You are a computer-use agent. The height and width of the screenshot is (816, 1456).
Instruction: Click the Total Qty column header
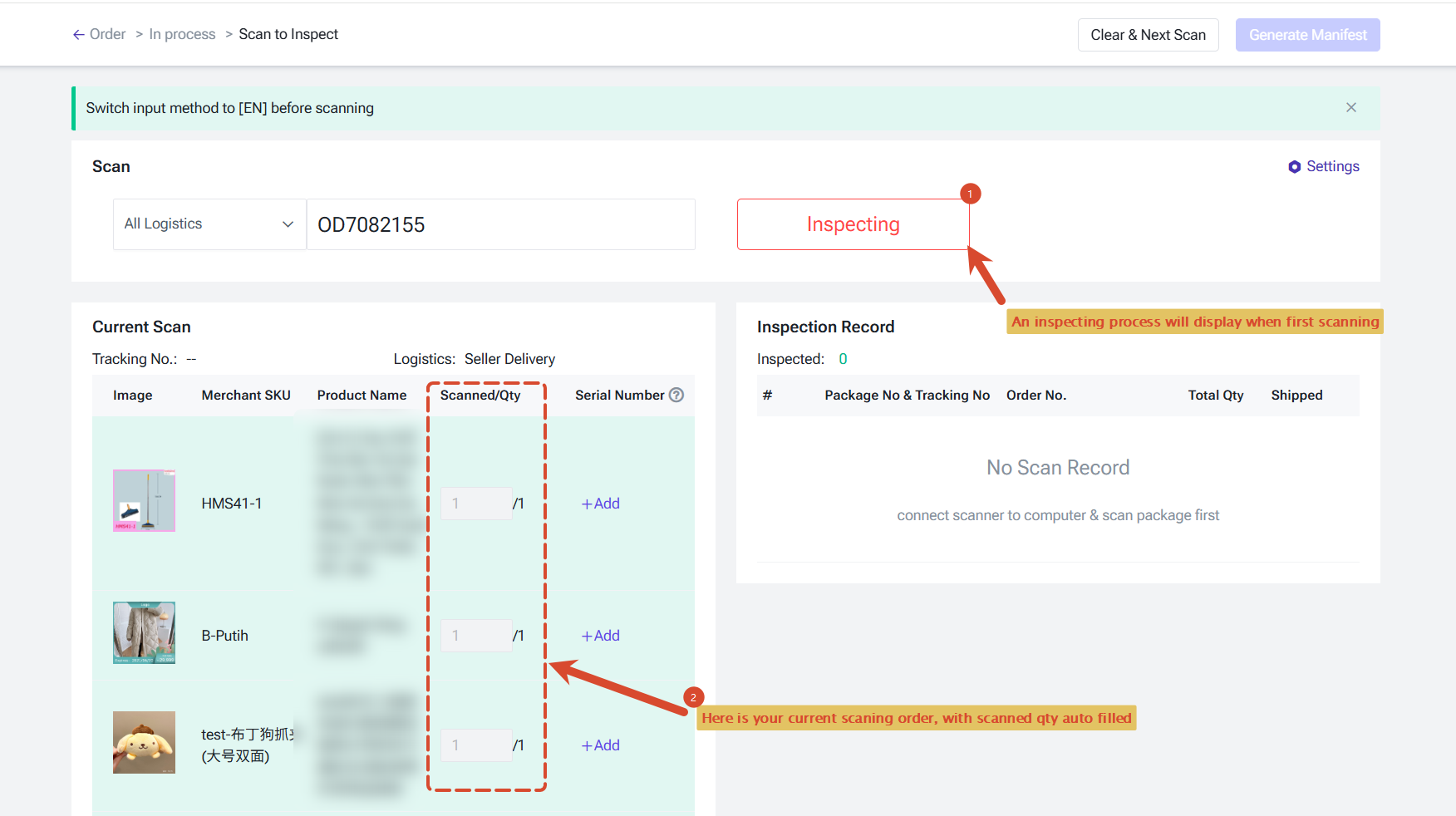pyautogui.click(x=1216, y=396)
